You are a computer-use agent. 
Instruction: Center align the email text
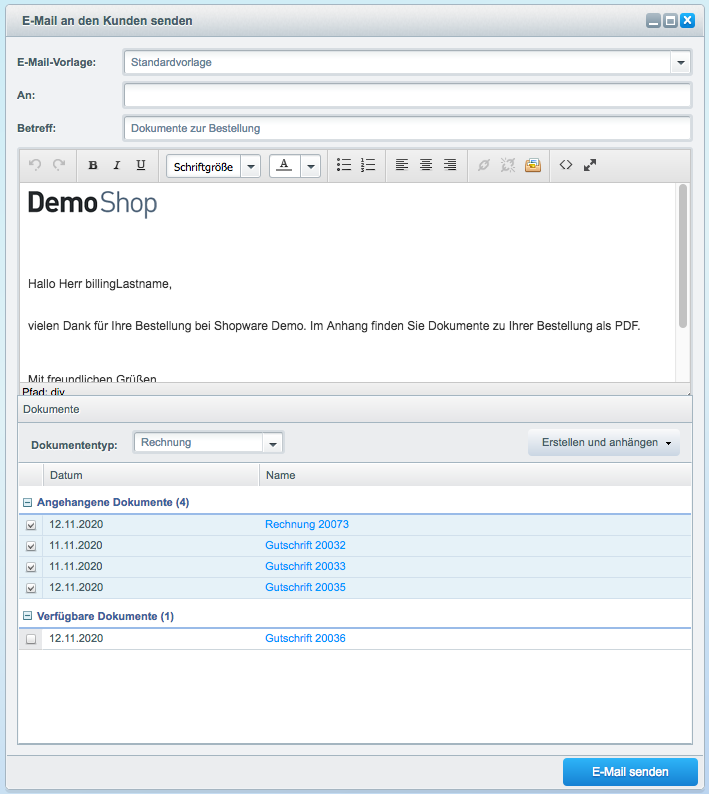(x=426, y=166)
